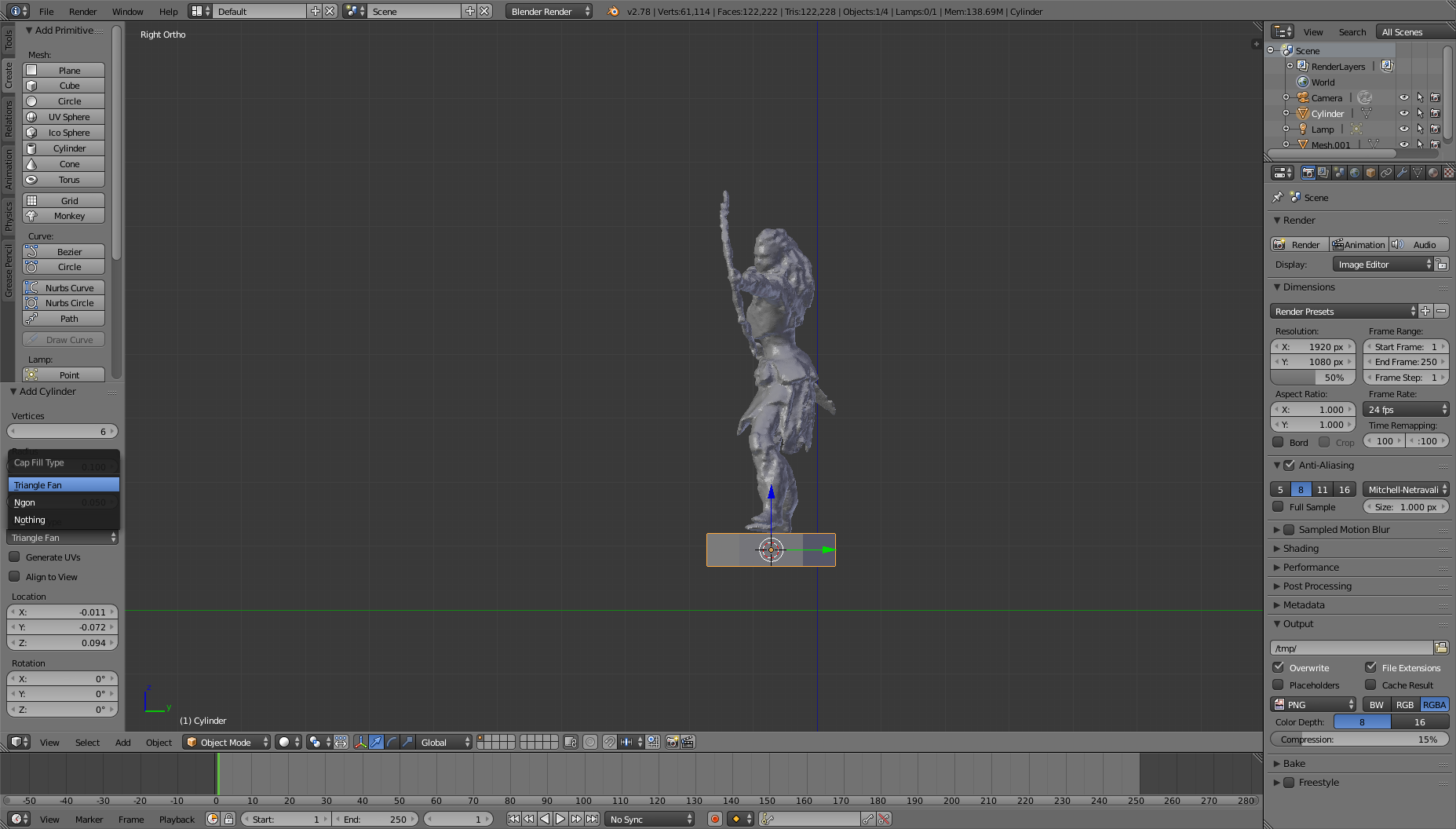This screenshot has width=1456, height=829.
Task: Toggle Lamp selectability cursor icon
Action: pyautogui.click(x=1420, y=129)
